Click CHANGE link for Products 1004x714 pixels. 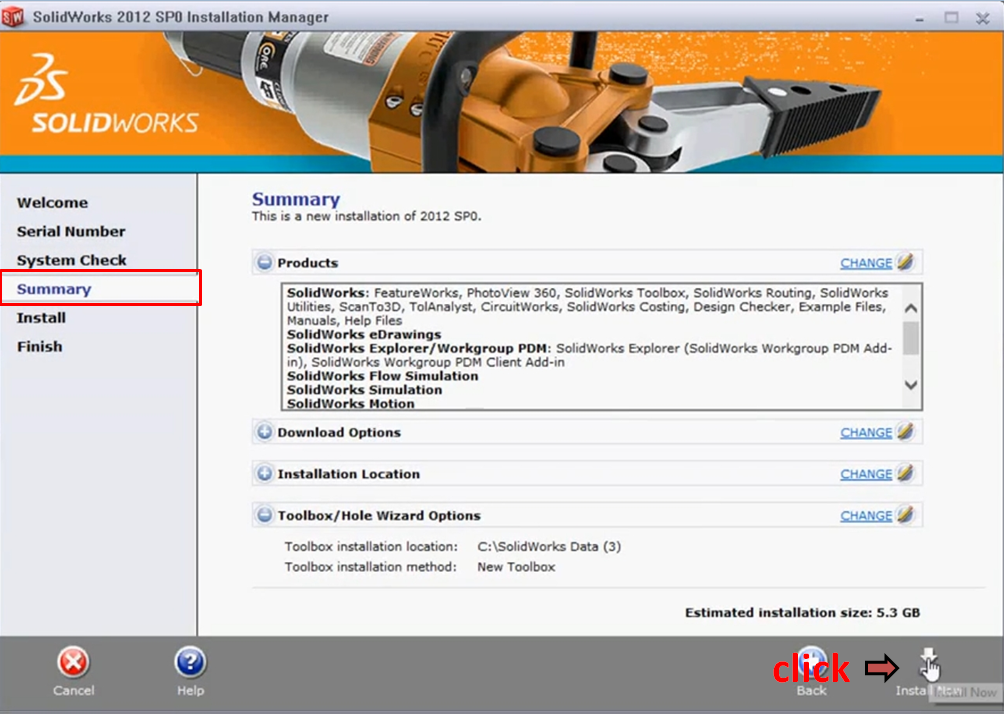click(x=866, y=263)
